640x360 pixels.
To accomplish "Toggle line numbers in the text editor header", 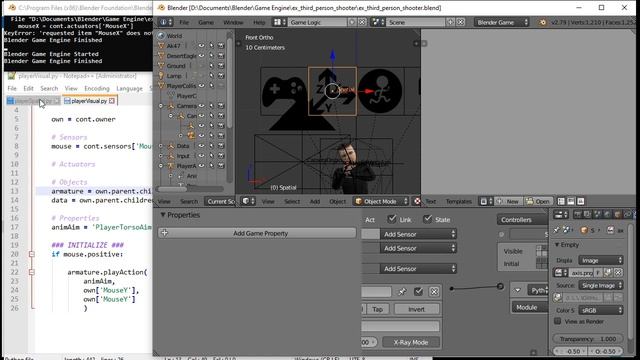I will (561, 201).
